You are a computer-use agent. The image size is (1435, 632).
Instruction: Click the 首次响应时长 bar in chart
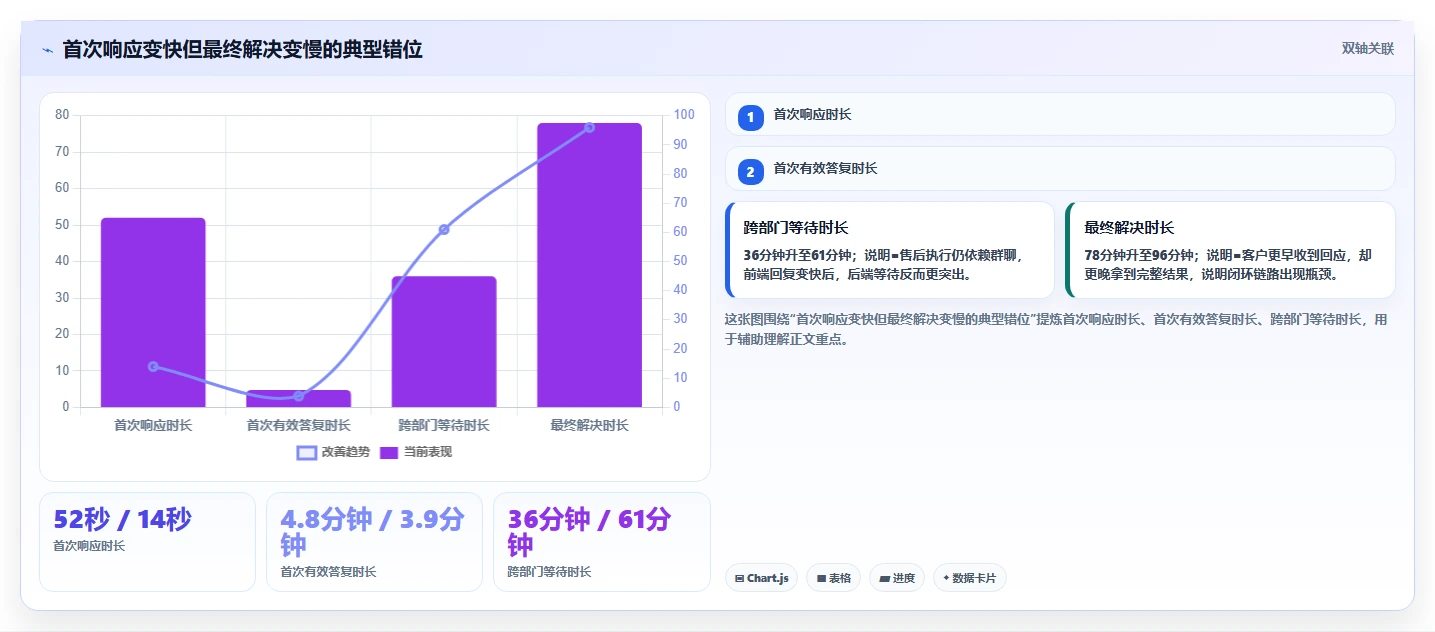(153, 312)
